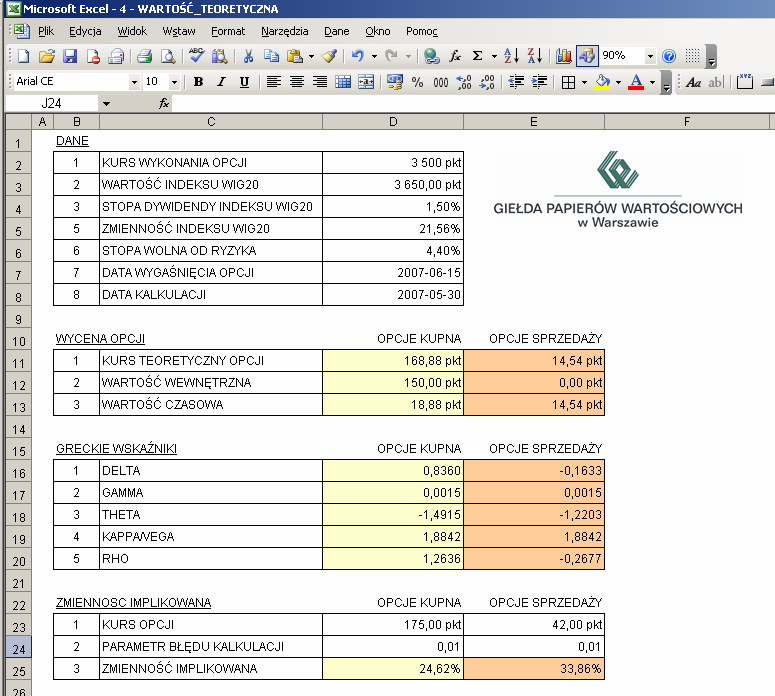Insert a hyperlink with the globe icon

431,56
